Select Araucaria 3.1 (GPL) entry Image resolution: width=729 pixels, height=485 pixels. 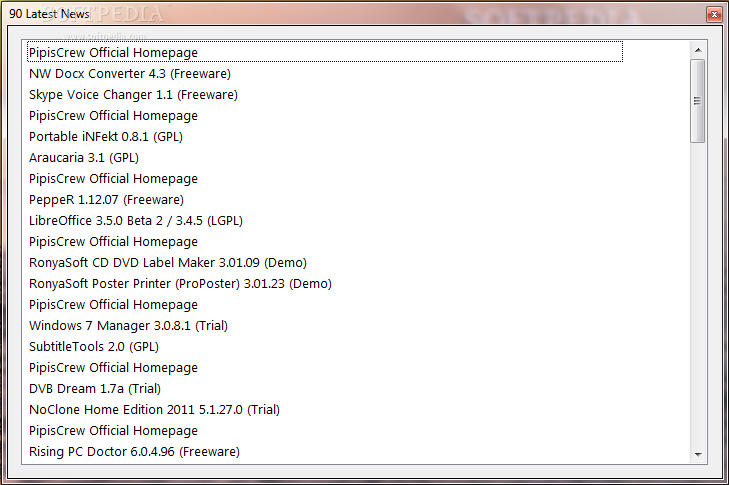pos(84,158)
